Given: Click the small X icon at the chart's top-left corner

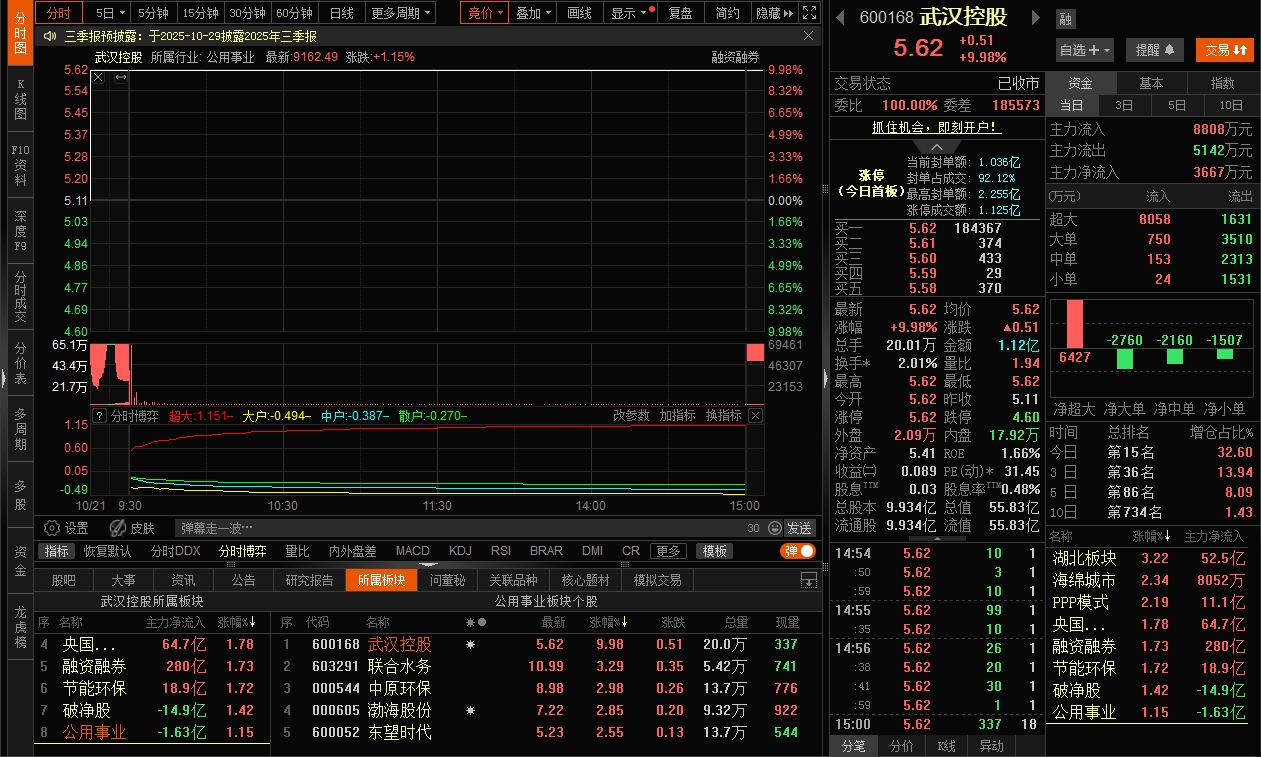Looking at the screenshot, I should (98, 77).
